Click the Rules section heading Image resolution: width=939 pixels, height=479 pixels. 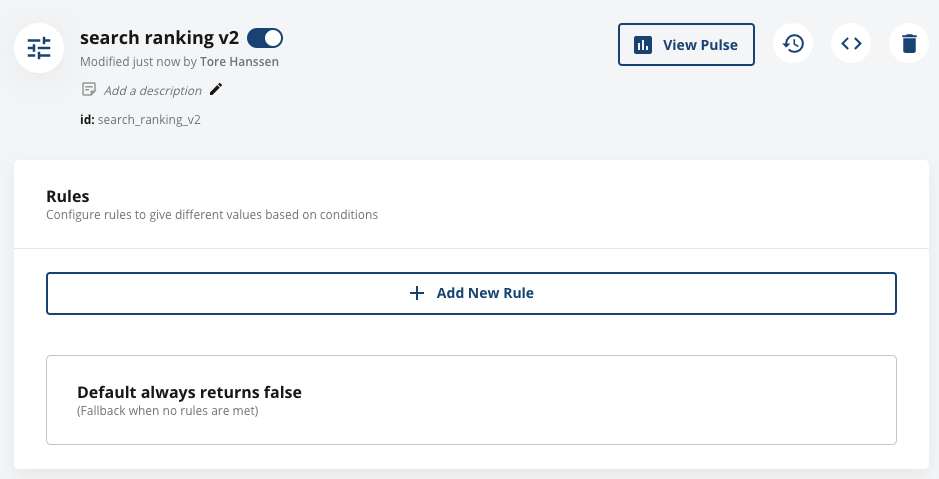tap(68, 196)
